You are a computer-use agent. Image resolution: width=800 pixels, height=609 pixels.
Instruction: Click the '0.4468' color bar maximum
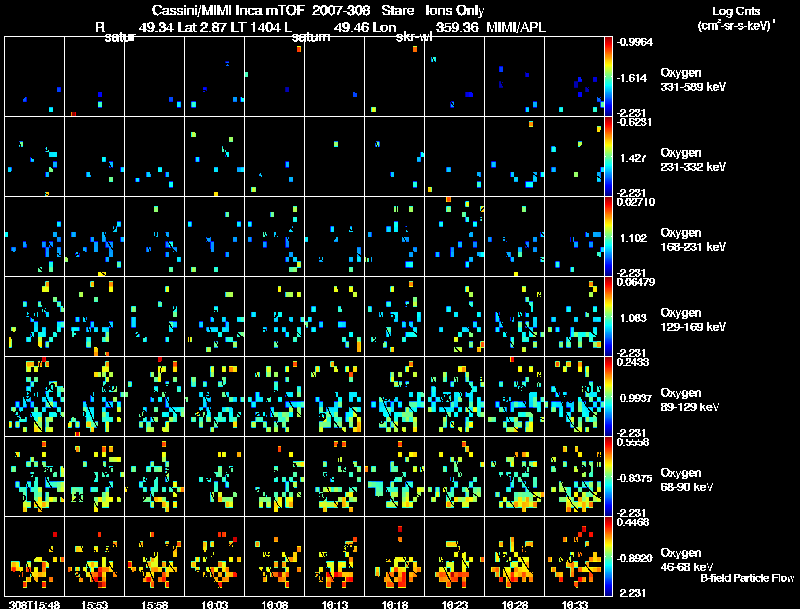click(x=633, y=522)
